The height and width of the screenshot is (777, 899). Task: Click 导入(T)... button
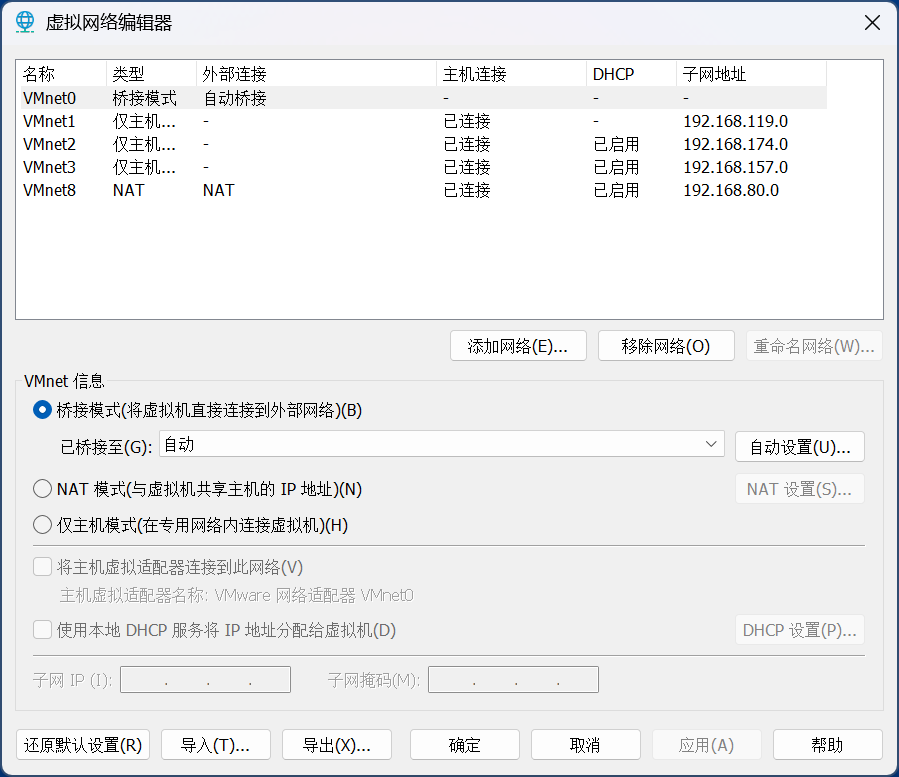216,745
